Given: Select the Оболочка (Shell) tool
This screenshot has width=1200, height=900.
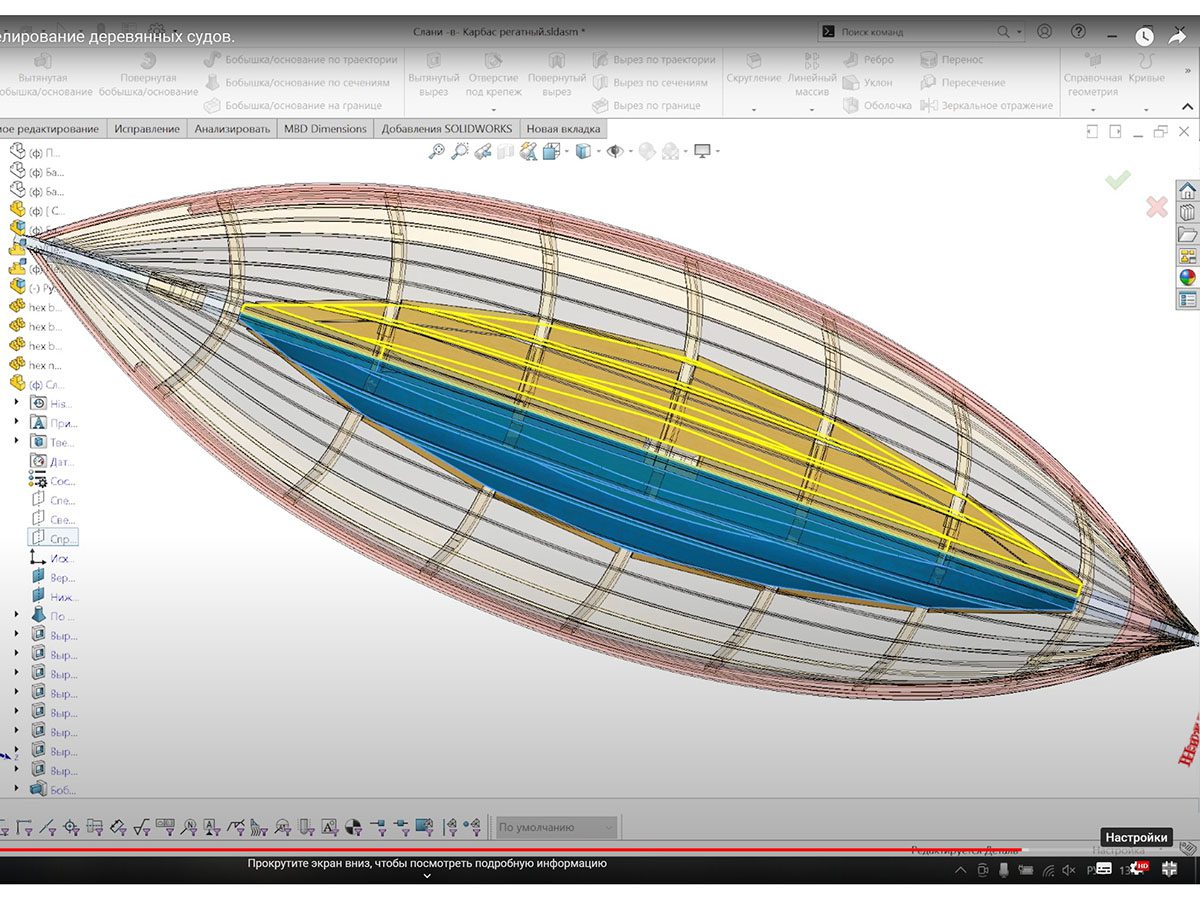Looking at the screenshot, I should click(x=875, y=105).
